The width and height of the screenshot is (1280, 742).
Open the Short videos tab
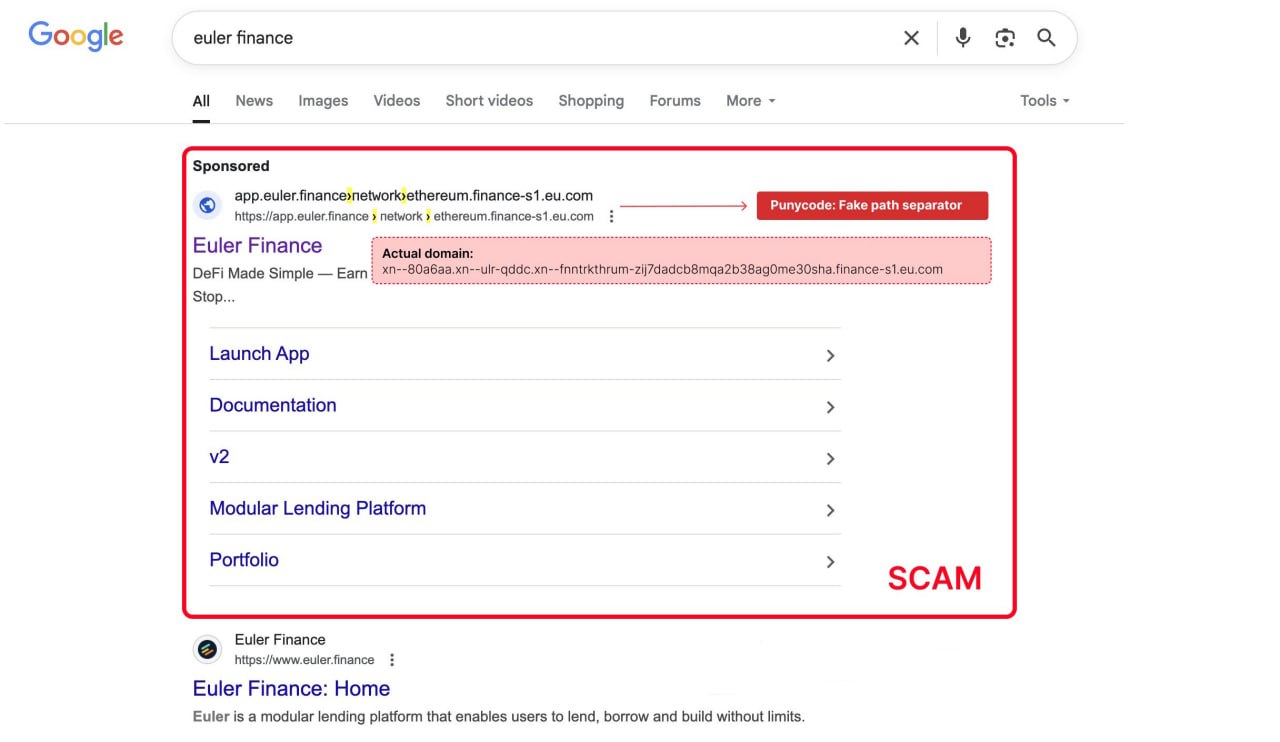(489, 101)
